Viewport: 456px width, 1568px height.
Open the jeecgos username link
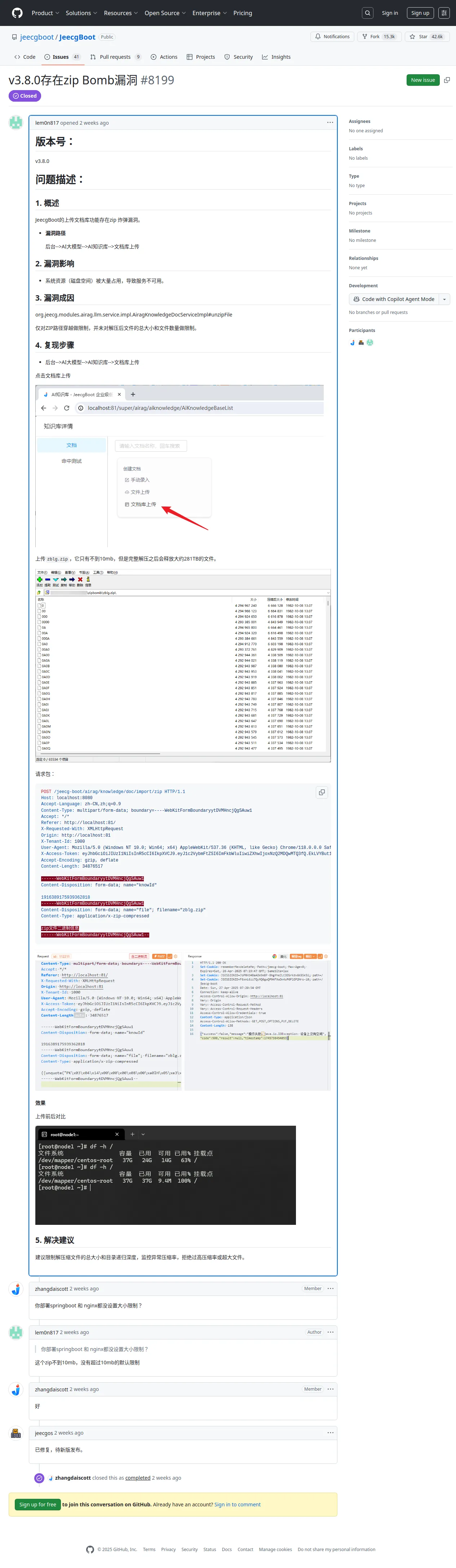[44, 1433]
